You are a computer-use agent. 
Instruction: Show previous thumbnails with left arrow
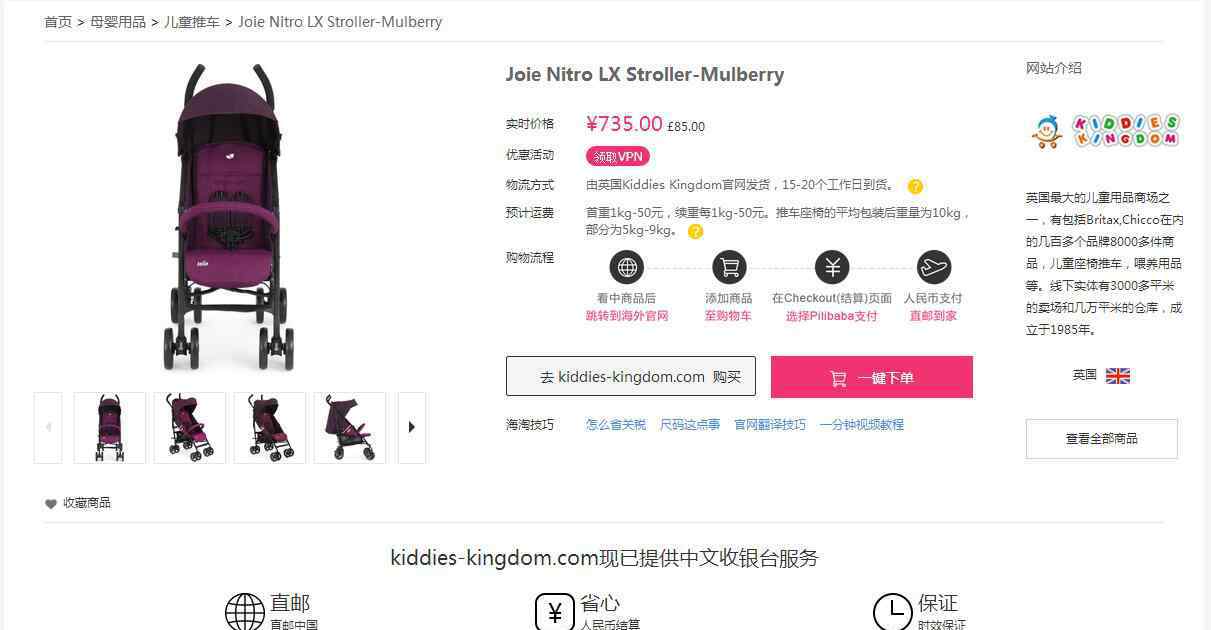click(x=48, y=427)
